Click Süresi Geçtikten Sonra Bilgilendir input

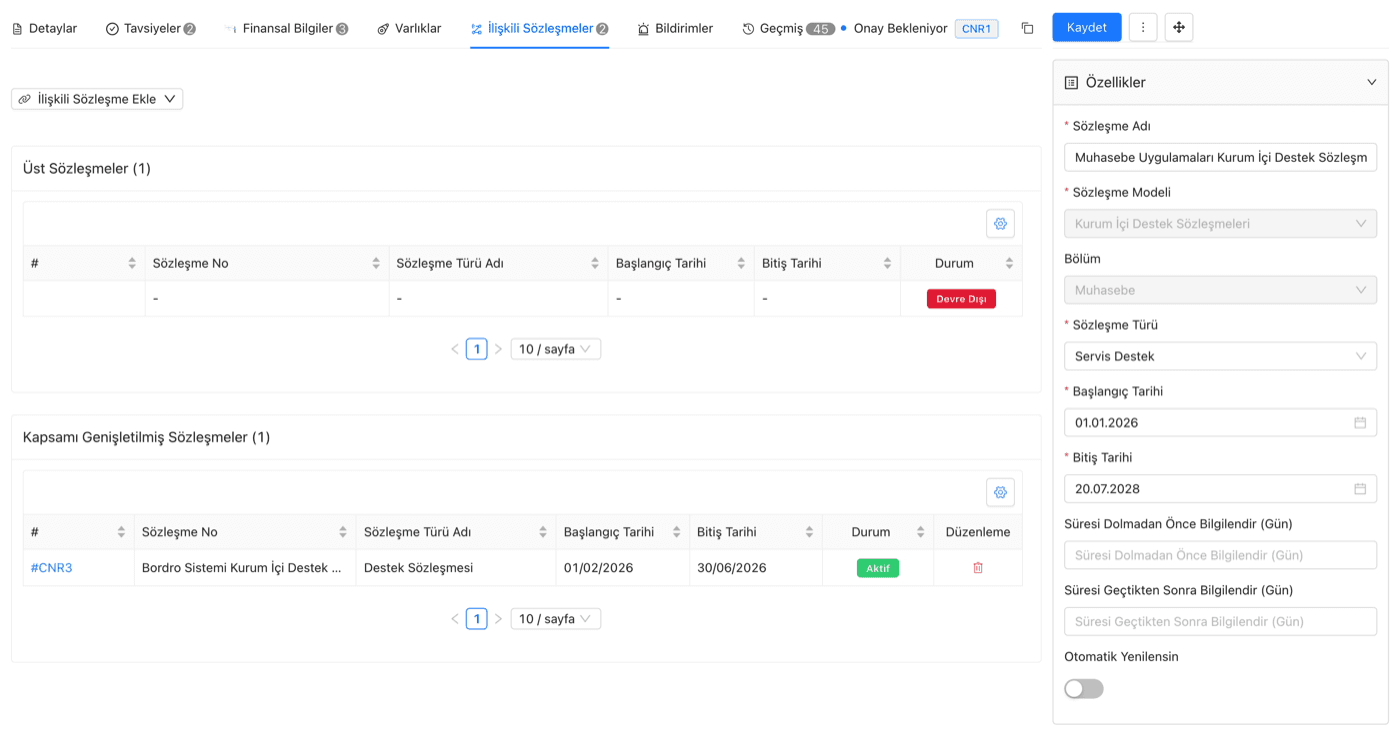[1220, 621]
